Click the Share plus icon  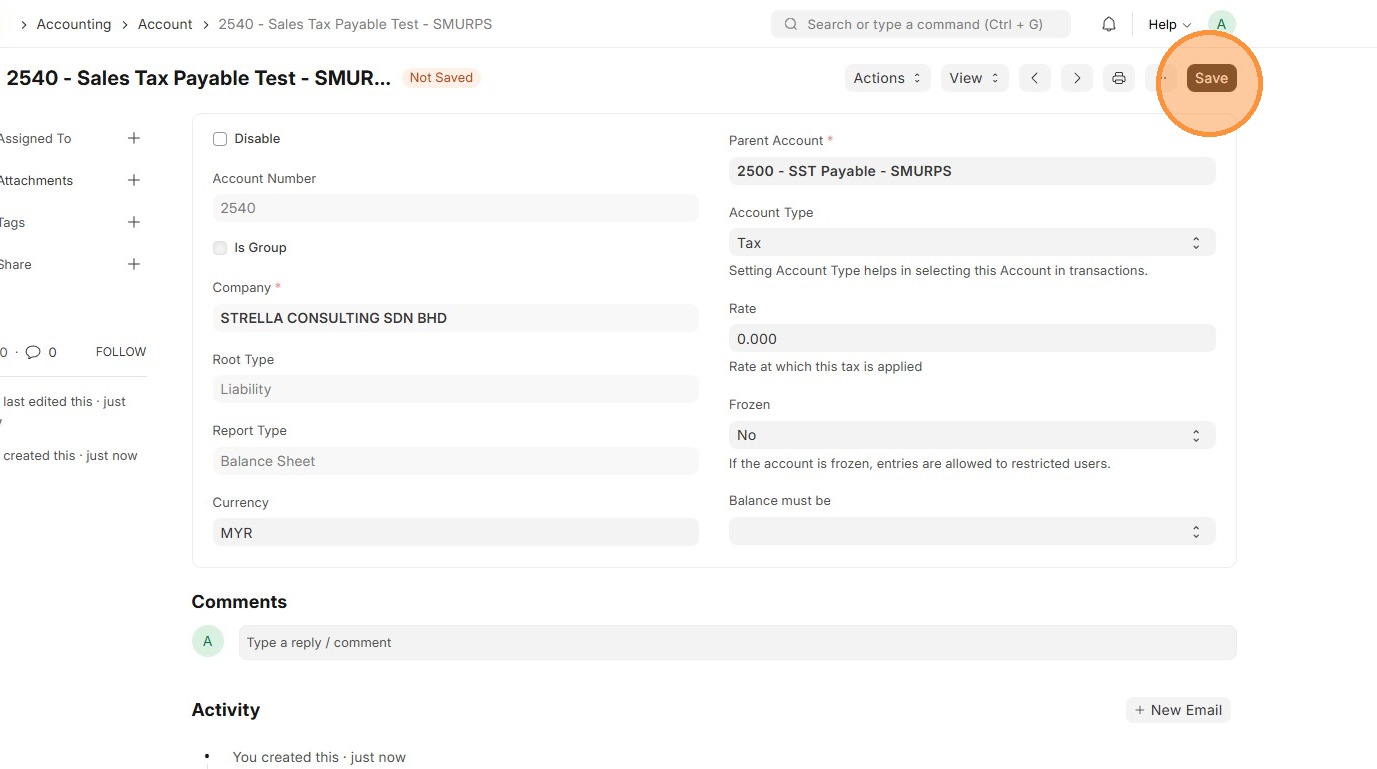tap(134, 265)
